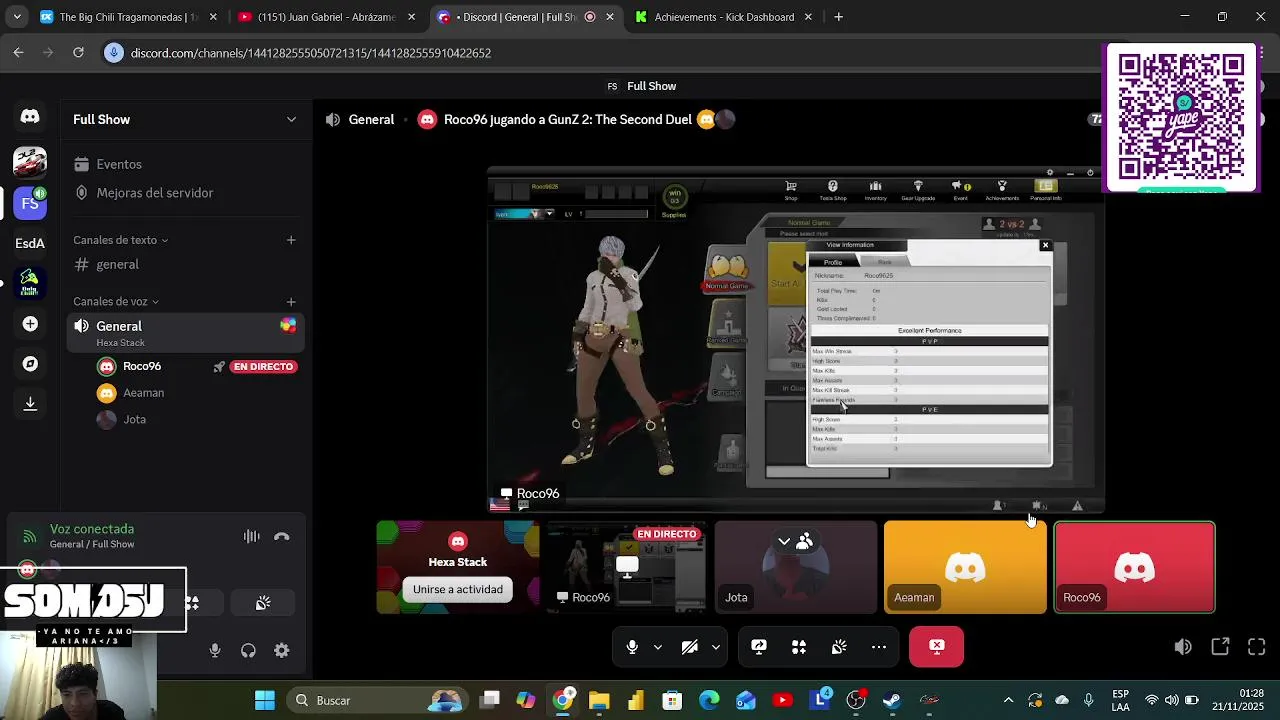Show members icon on Jota tile
Screen dimensions: 1280x720
click(805, 541)
